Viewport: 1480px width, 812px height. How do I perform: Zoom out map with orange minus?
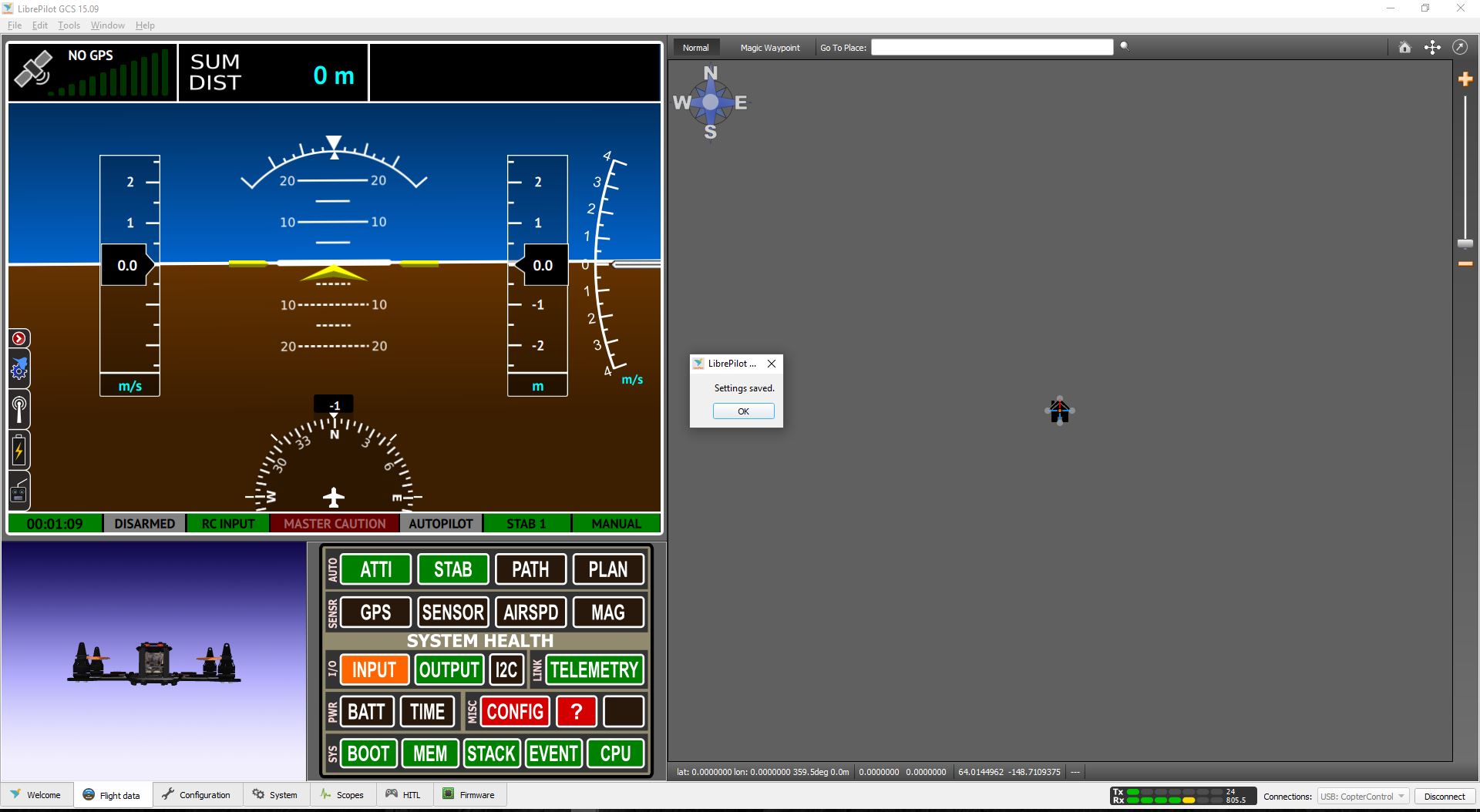pyautogui.click(x=1465, y=264)
